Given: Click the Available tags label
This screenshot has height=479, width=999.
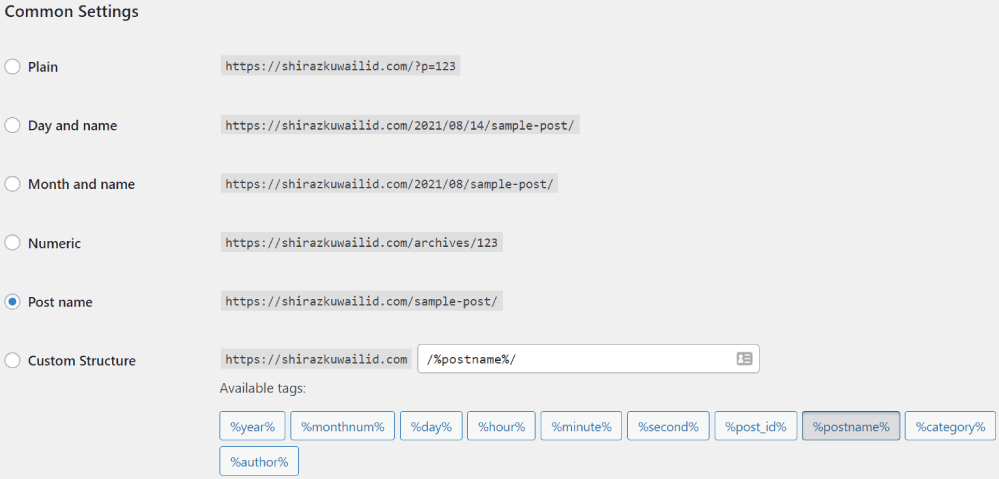Looking at the screenshot, I should tap(263, 388).
